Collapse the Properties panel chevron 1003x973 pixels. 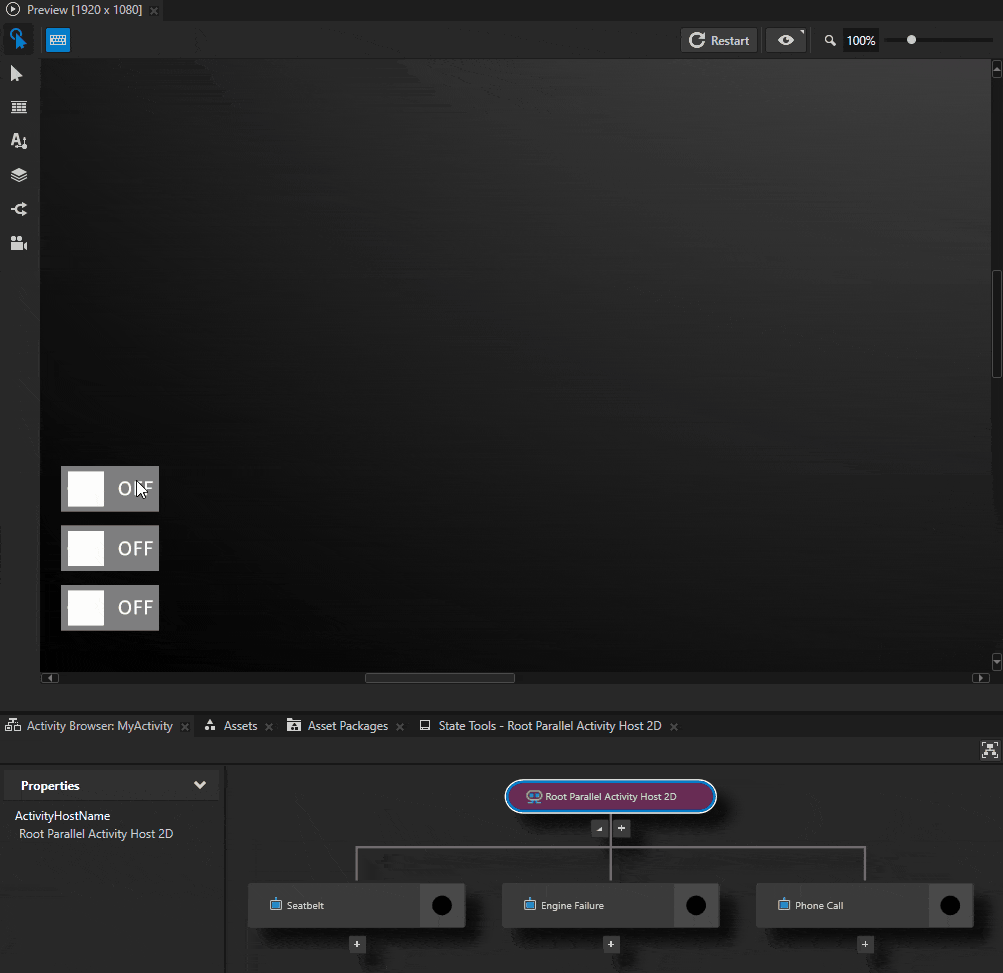pos(199,785)
